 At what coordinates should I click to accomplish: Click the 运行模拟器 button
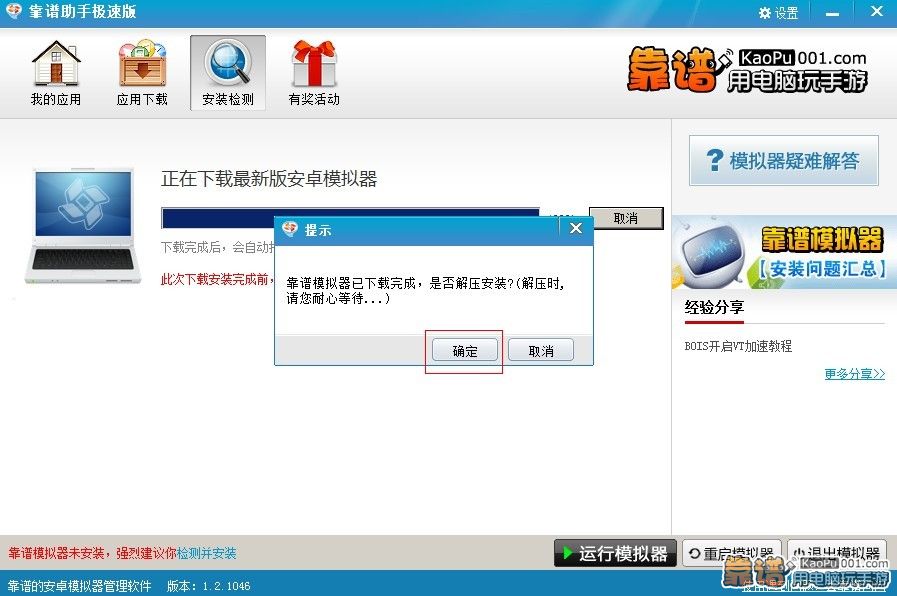pyautogui.click(x=615, y=553)
